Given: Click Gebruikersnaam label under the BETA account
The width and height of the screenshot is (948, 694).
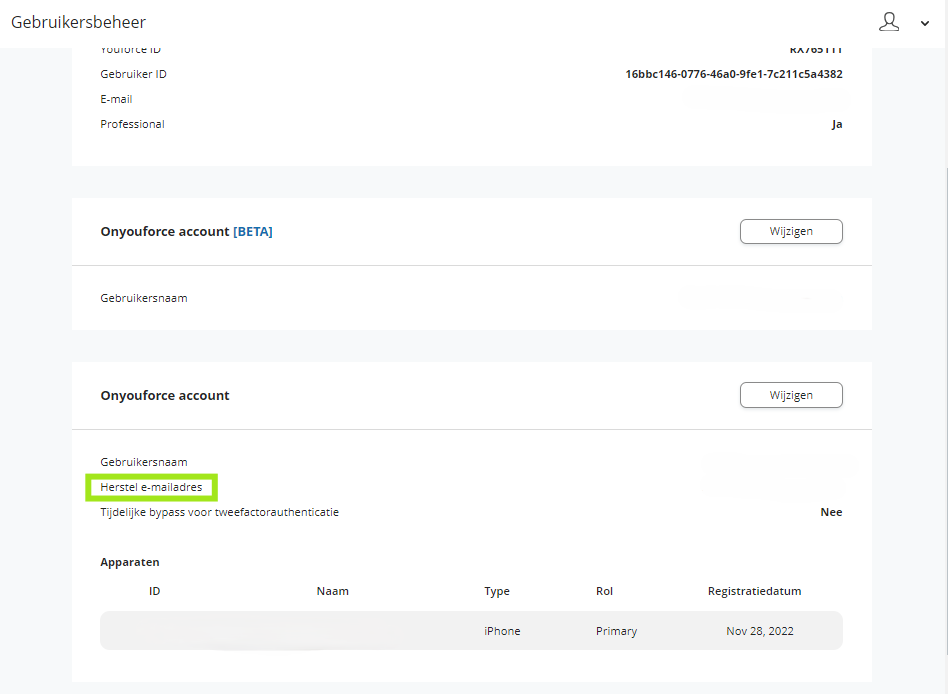Looking at the screenshot, I should tap(144, 298).
